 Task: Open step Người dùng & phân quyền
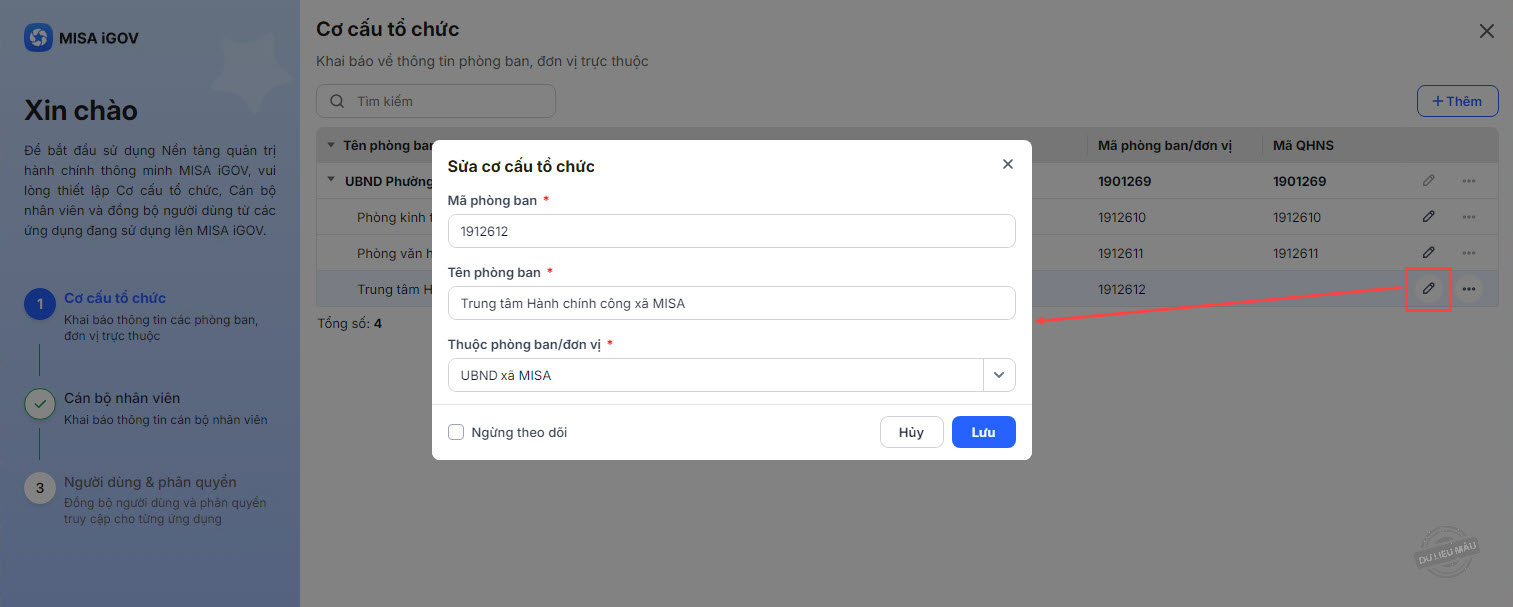point(150,482)
